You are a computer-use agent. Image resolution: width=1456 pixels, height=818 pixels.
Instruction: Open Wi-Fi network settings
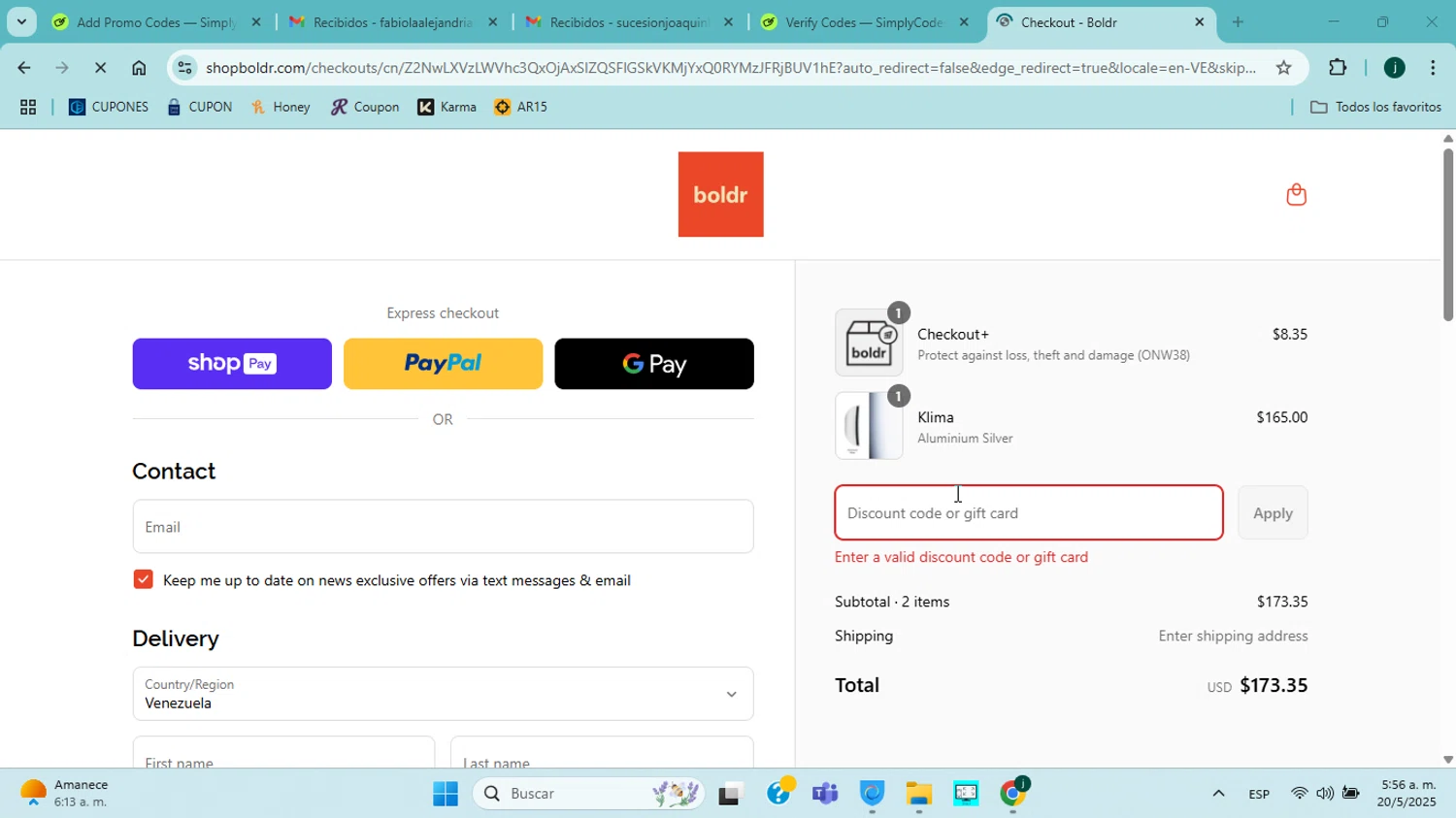(x=1299, y=794)
